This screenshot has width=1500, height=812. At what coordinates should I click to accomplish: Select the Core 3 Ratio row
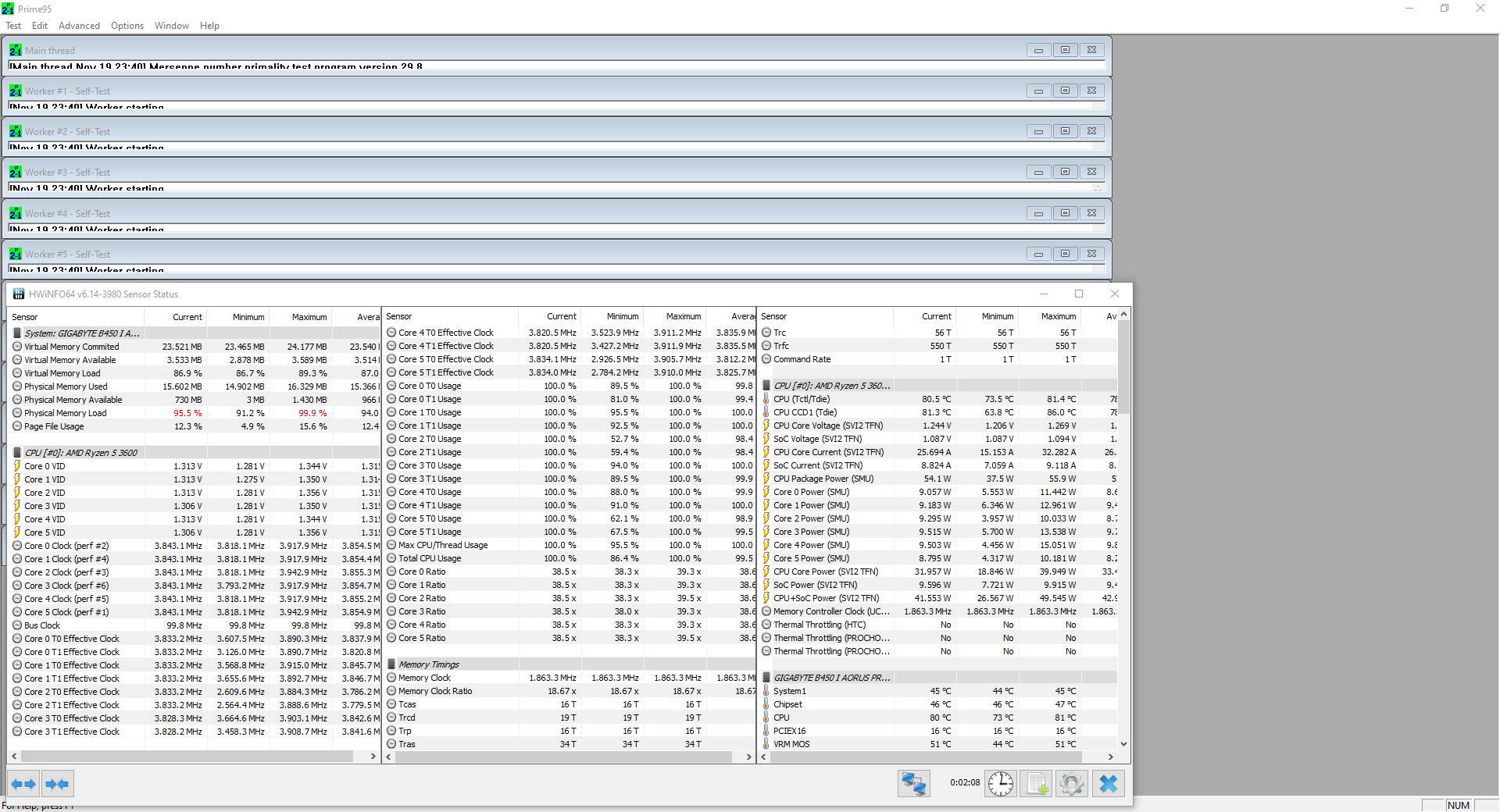(570, 611)
